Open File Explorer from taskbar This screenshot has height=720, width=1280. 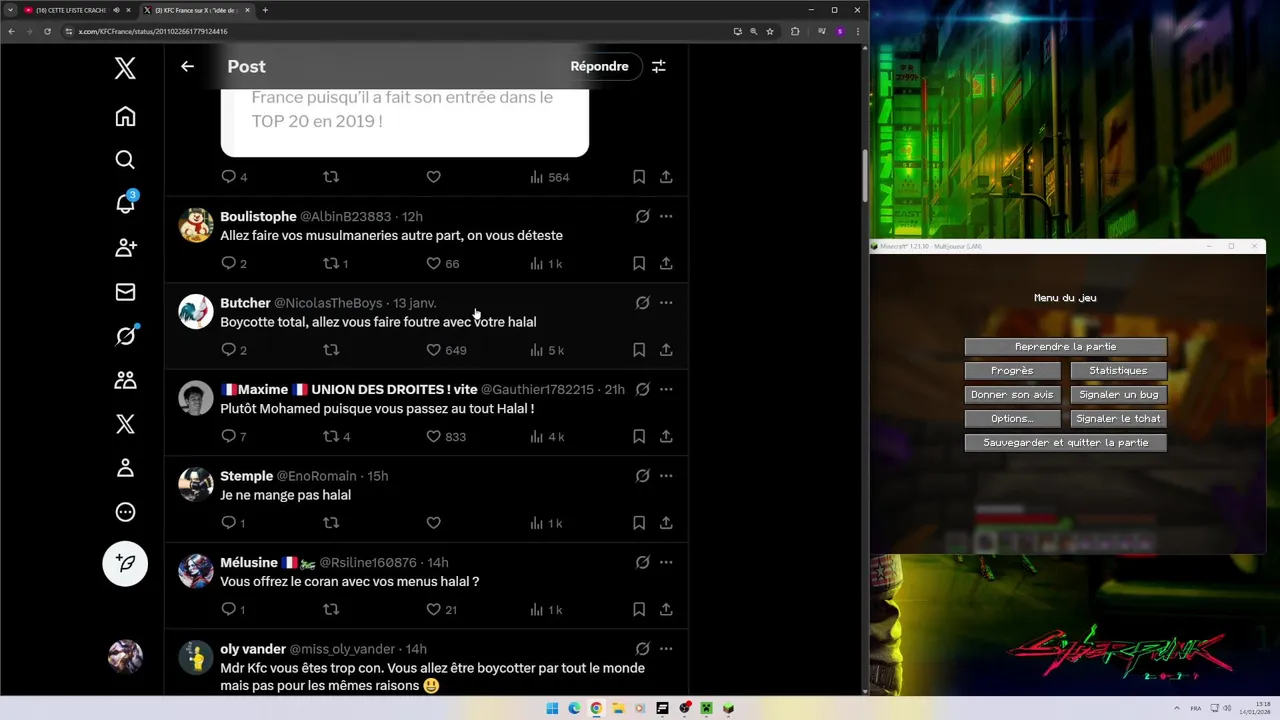point(618,708)
